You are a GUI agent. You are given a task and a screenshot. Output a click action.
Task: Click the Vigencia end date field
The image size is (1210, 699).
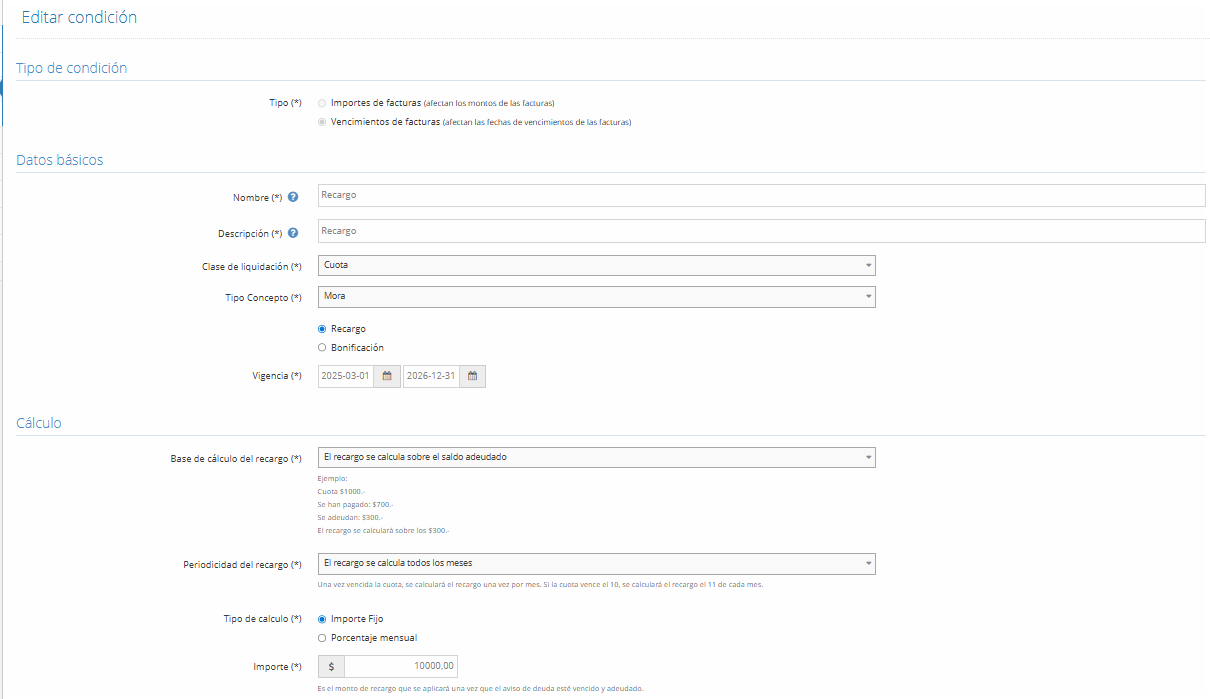(431, 376)
